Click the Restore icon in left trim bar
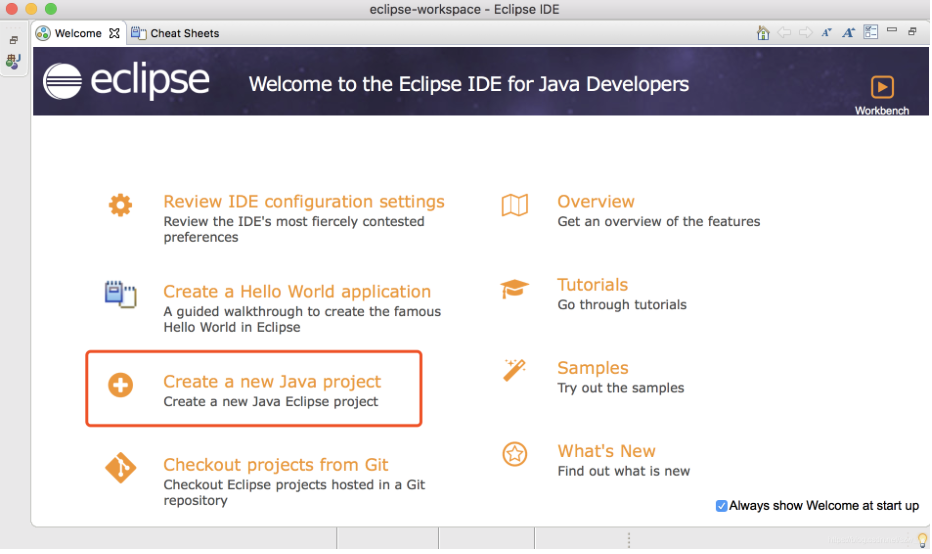The image size is (932, 554). coord(13,40)
